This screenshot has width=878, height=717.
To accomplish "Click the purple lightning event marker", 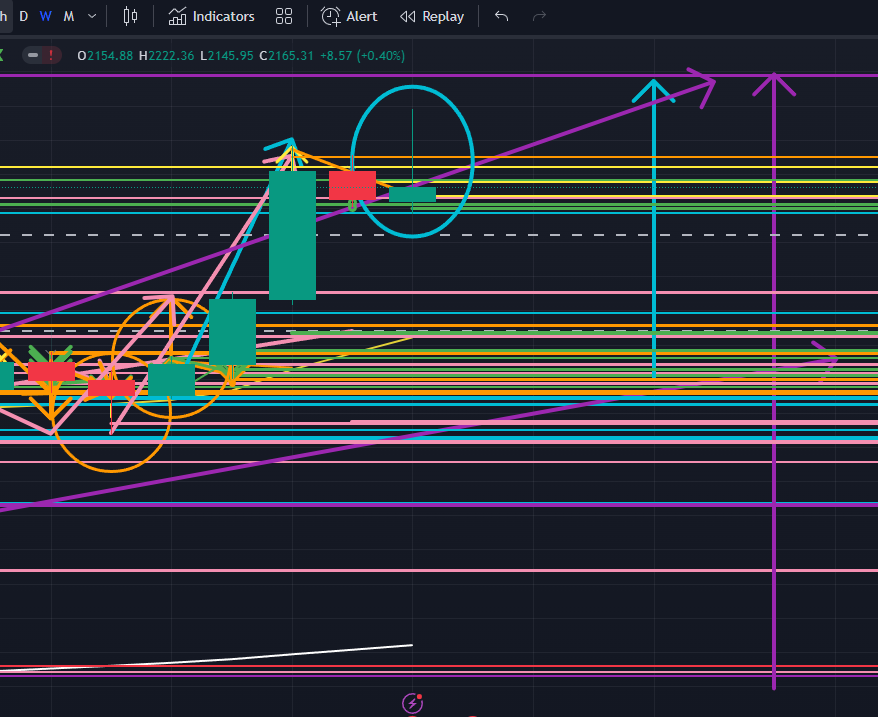I will 412,703.
